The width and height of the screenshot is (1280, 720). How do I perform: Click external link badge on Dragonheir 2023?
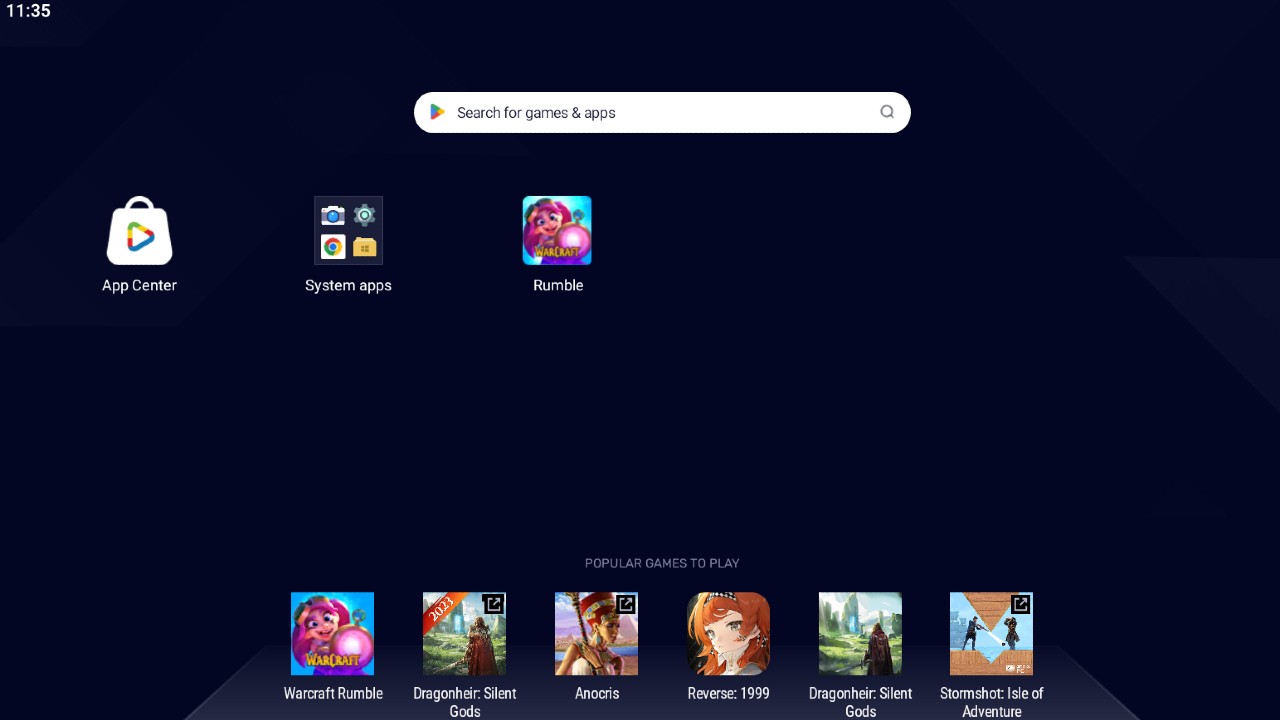point(494,604)
